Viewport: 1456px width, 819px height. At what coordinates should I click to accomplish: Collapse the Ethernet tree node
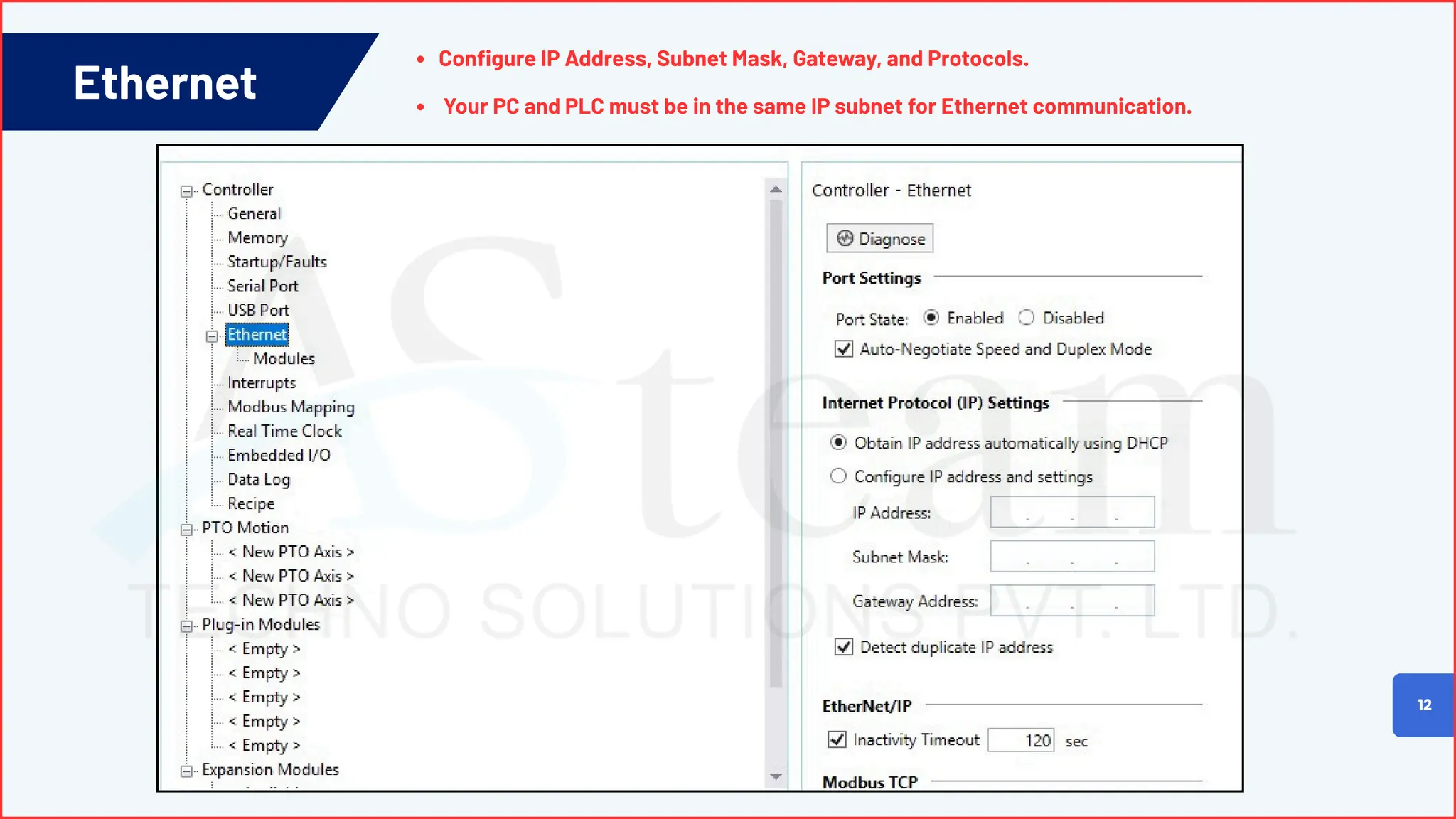[x=212, y=336]
